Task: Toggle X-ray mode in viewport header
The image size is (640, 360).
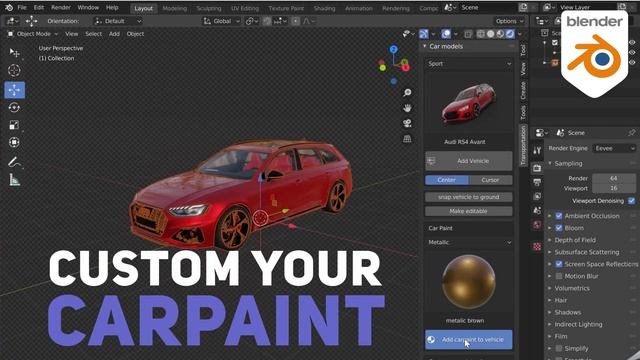Action: 468,34
